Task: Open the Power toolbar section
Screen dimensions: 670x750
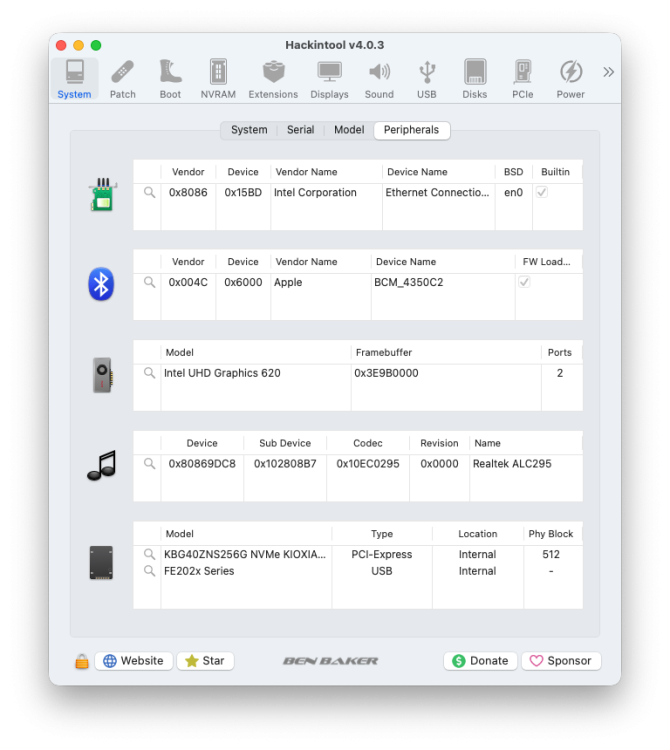Action: (x=571, y=79)
